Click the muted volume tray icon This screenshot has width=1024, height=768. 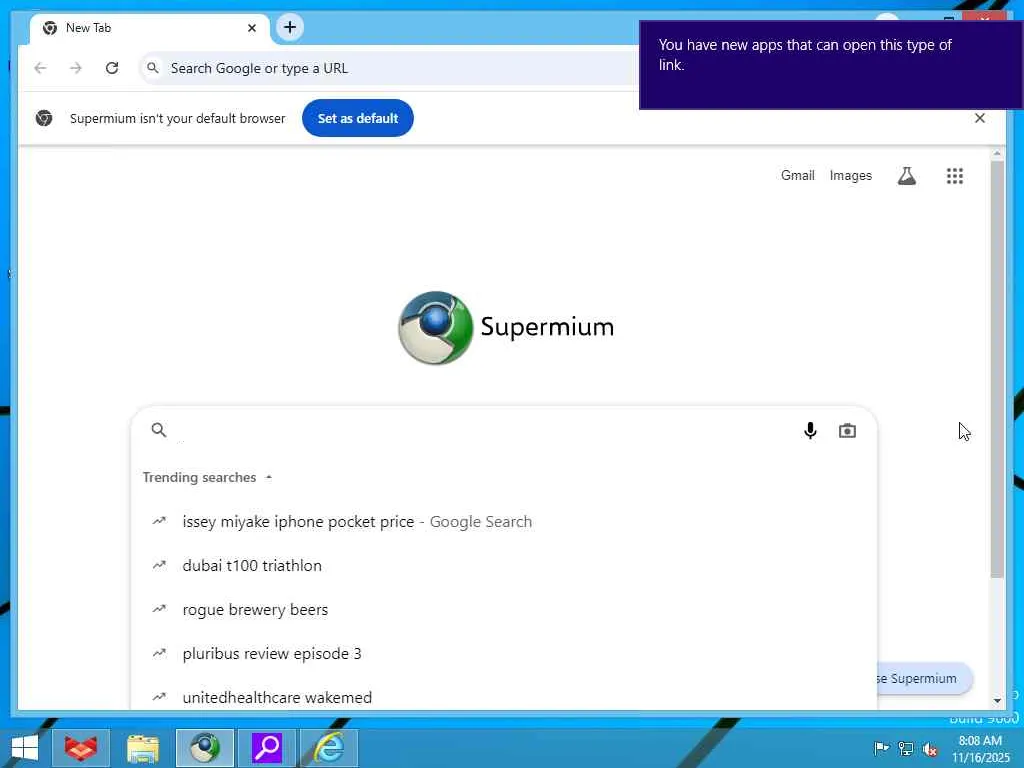pyautogui.click(x=930, y=748)
